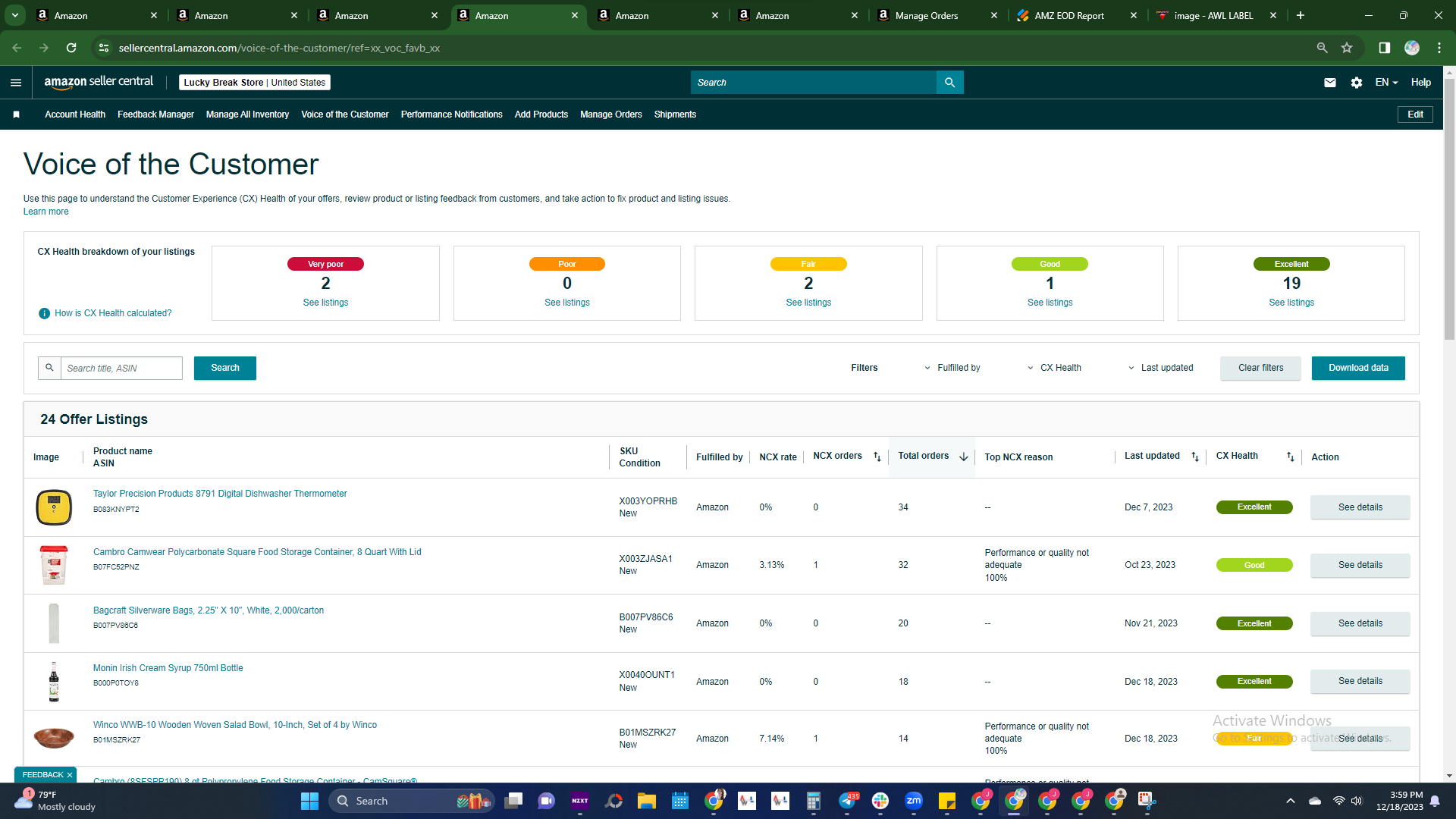This screenshot has width=1456, height=819.
Task: Expand the Last updated filter
Action: pyautogui.click(x=1160, y=368)
